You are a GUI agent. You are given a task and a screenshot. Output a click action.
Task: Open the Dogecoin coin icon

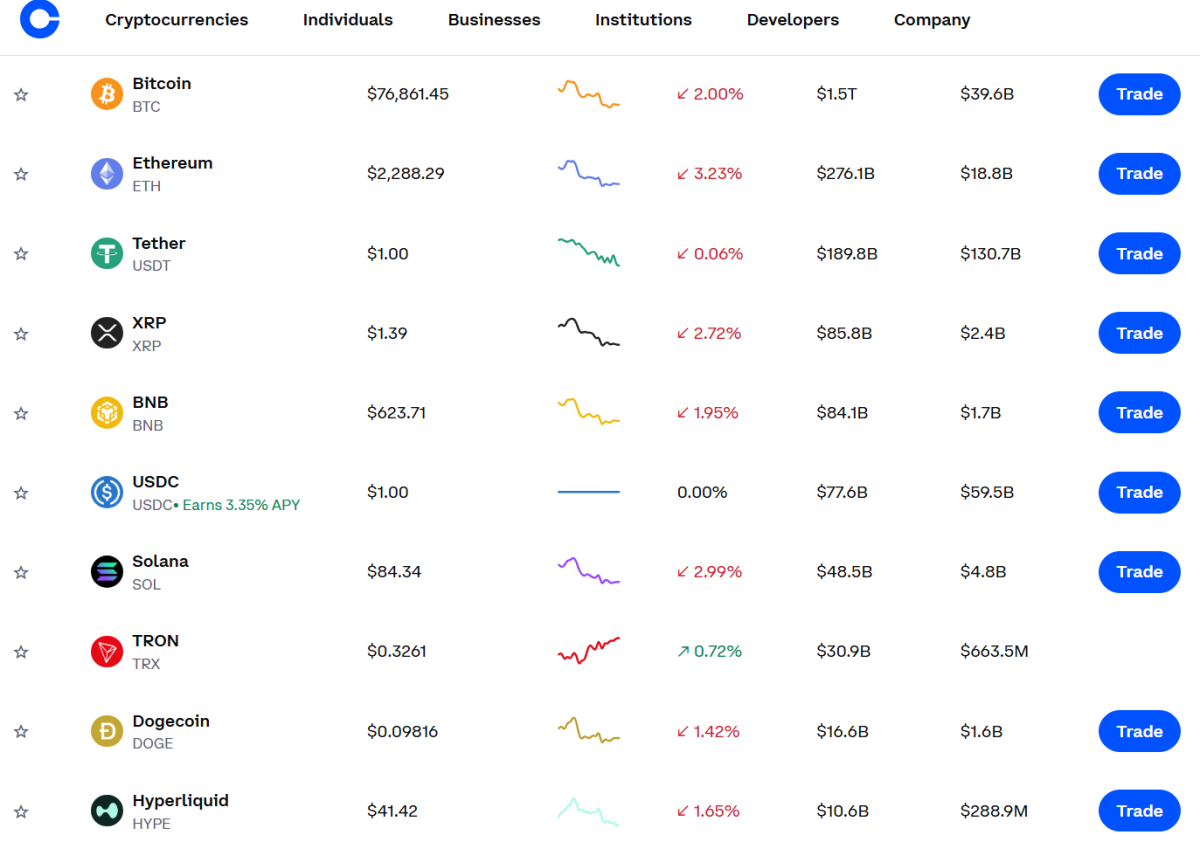click(107, 732)
